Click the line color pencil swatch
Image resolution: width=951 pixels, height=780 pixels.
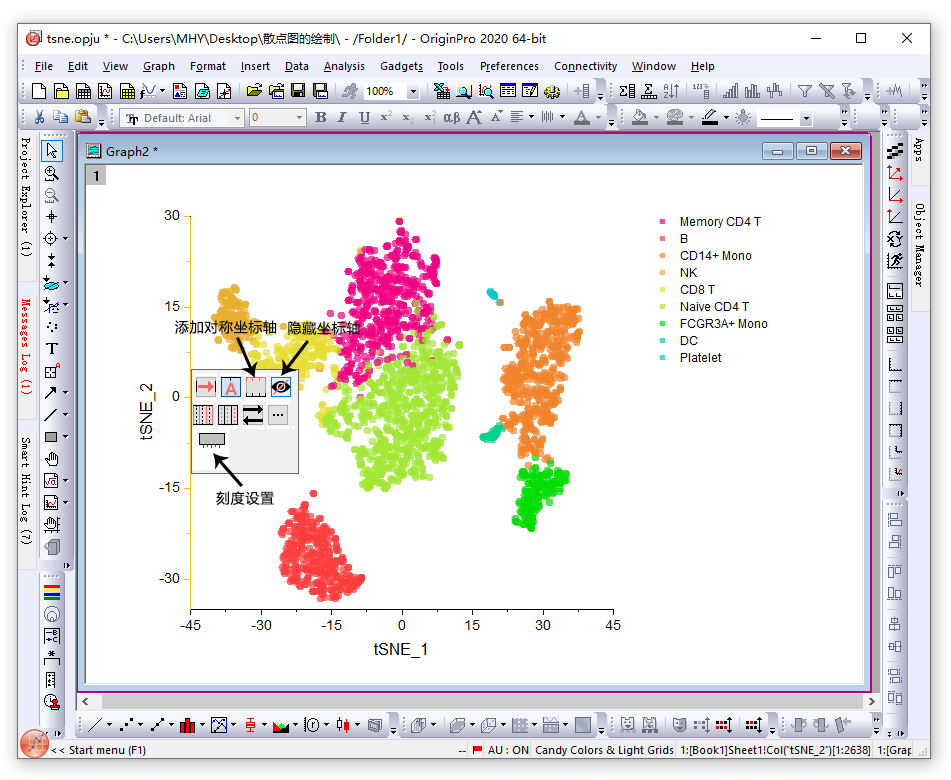pos(710,117)
